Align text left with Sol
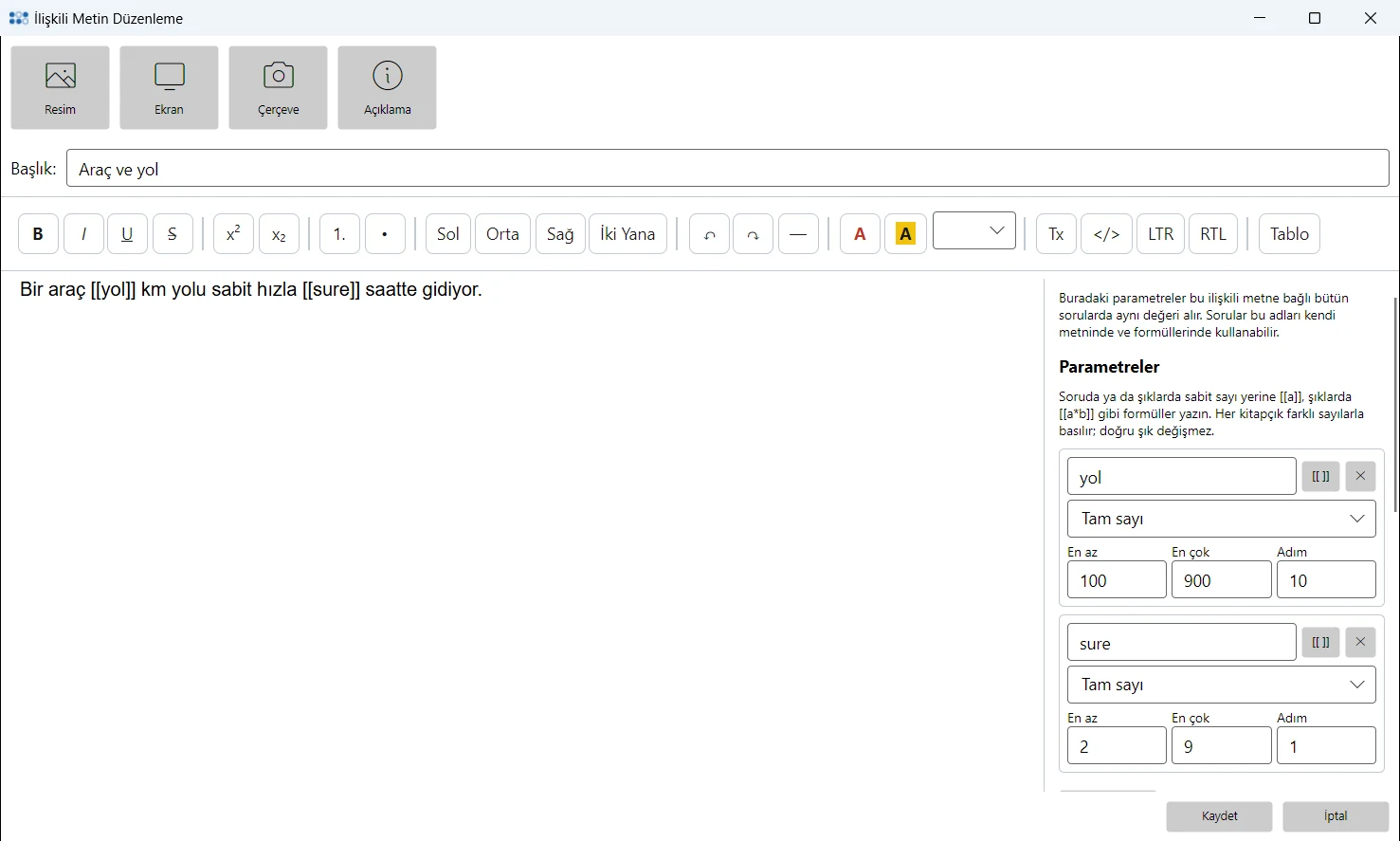Image resolution: width=1400 pixels, height=841 pixels. 448,234
